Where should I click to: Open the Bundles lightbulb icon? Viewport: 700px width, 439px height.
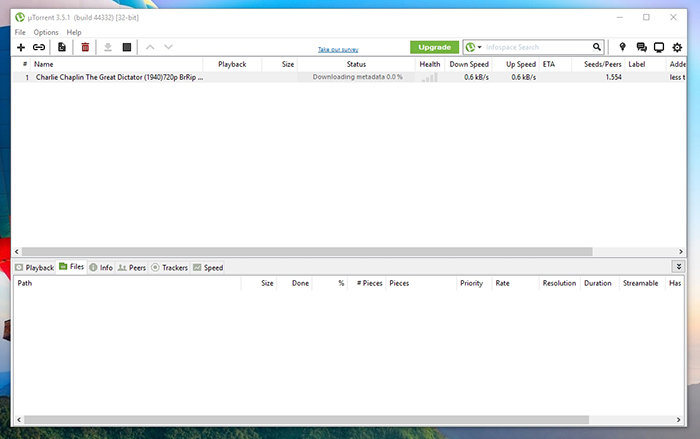pyautogui.click(x=622, y=47)
